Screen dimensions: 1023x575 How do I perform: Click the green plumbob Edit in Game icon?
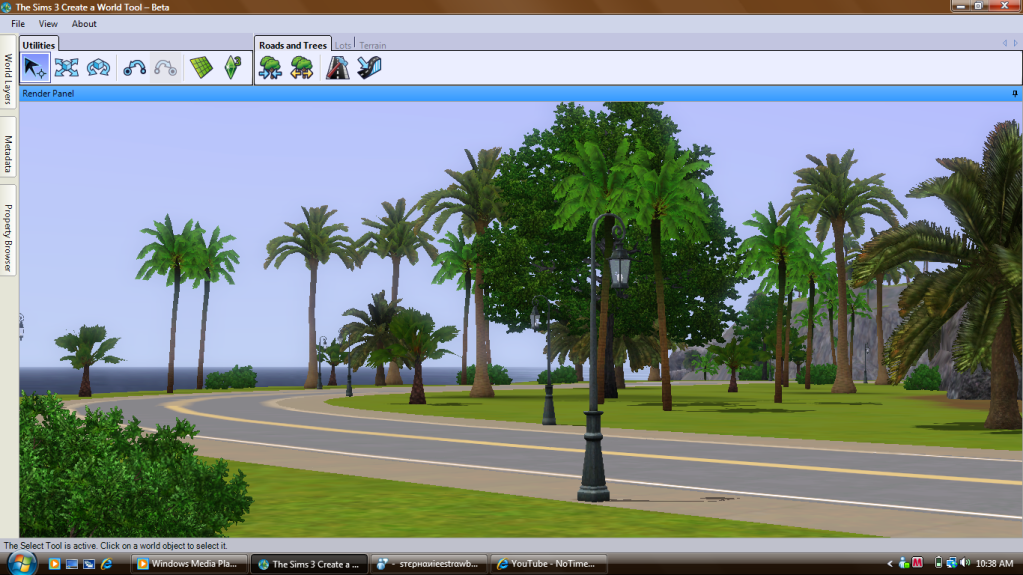(233, 68)
